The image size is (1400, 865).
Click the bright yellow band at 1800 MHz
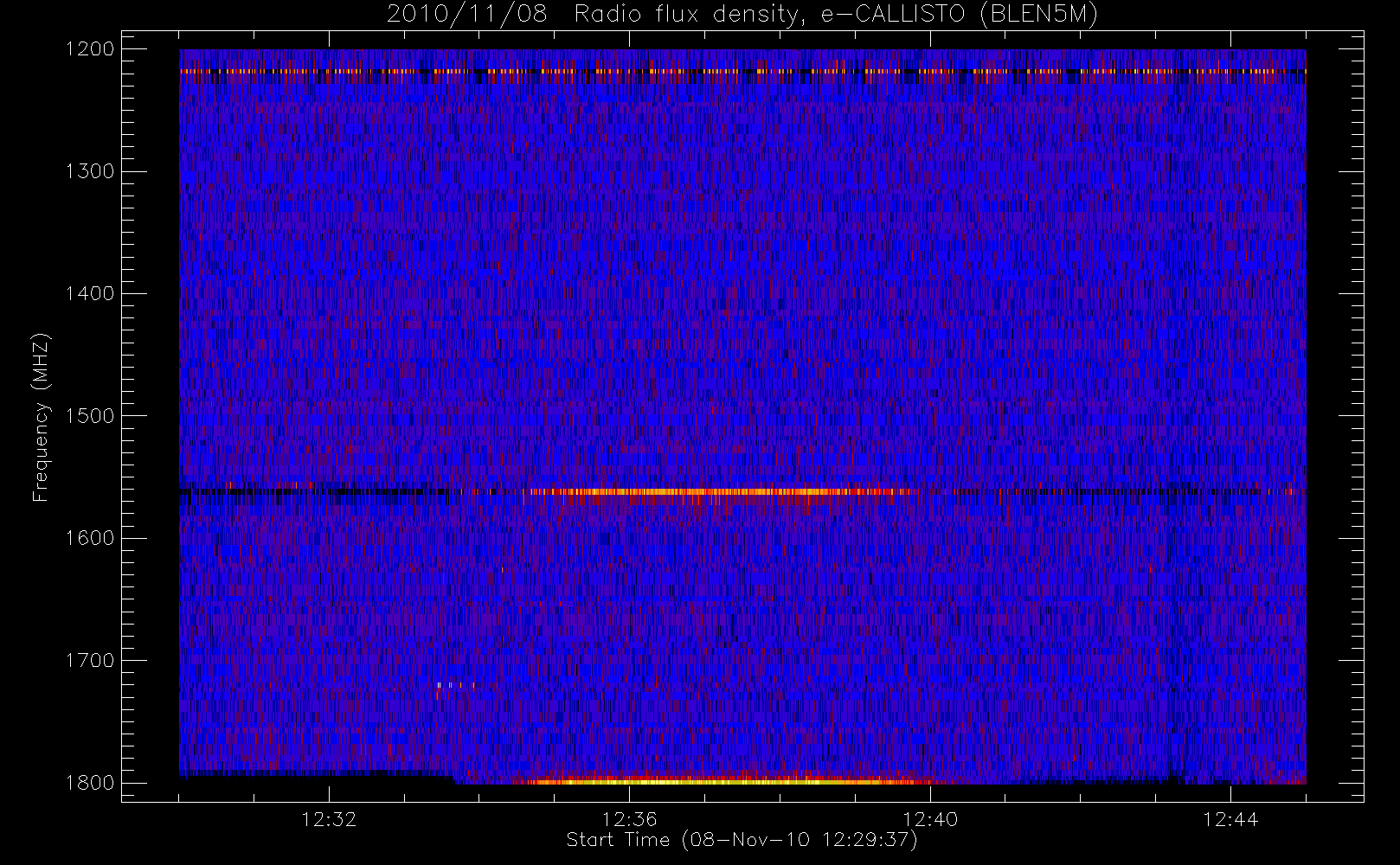tap(722, 781)
